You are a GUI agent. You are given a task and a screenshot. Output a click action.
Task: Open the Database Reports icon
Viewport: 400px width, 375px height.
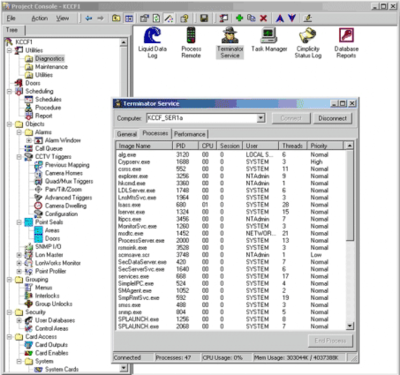tap(346, 43)
